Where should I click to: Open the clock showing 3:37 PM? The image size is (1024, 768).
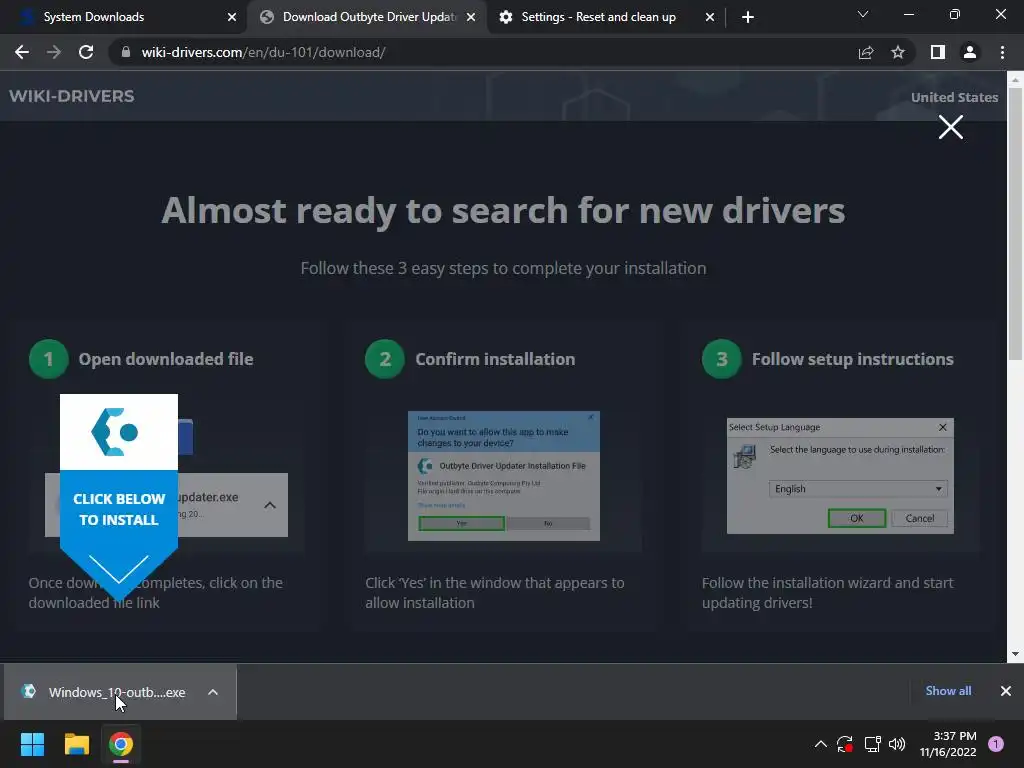pos(948,744)
